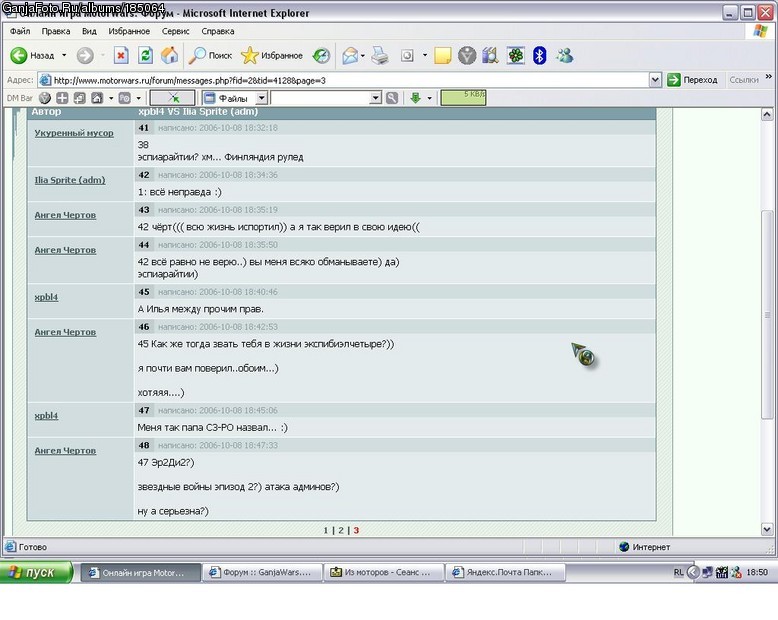The image size is (778, 620).
Task: Open the Search (Поиск) toolbar button
Action: pyautogui.click(x=211, y=56)
